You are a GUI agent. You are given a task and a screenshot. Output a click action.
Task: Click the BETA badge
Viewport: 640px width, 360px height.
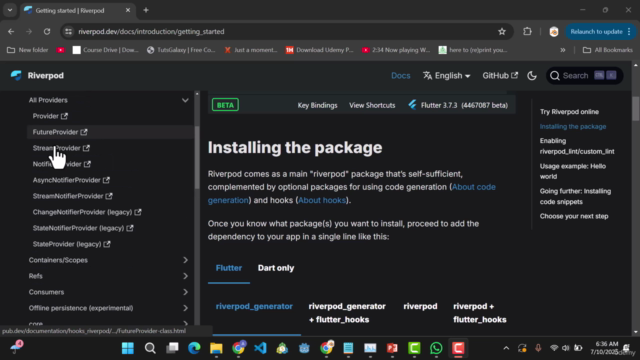pyautogui.click(x=225, y=105)
